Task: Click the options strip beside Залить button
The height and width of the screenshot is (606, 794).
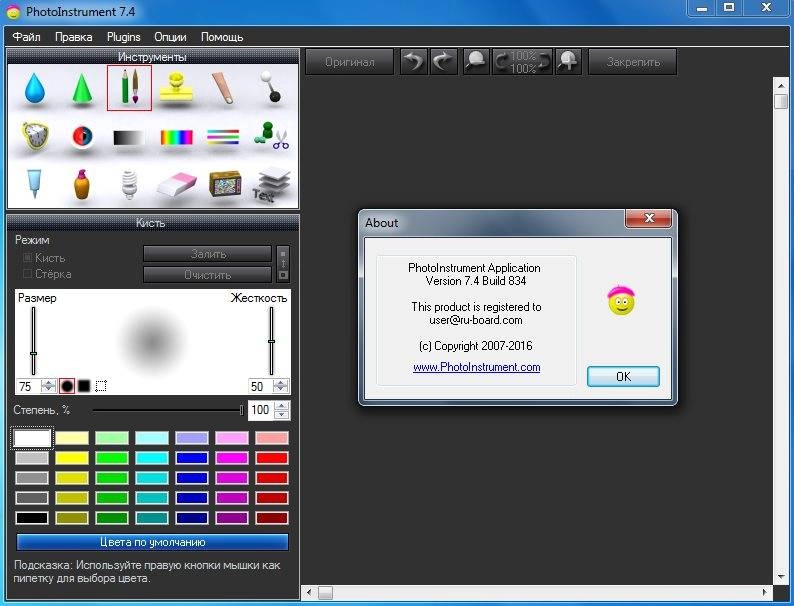Action: pos(283,264)
